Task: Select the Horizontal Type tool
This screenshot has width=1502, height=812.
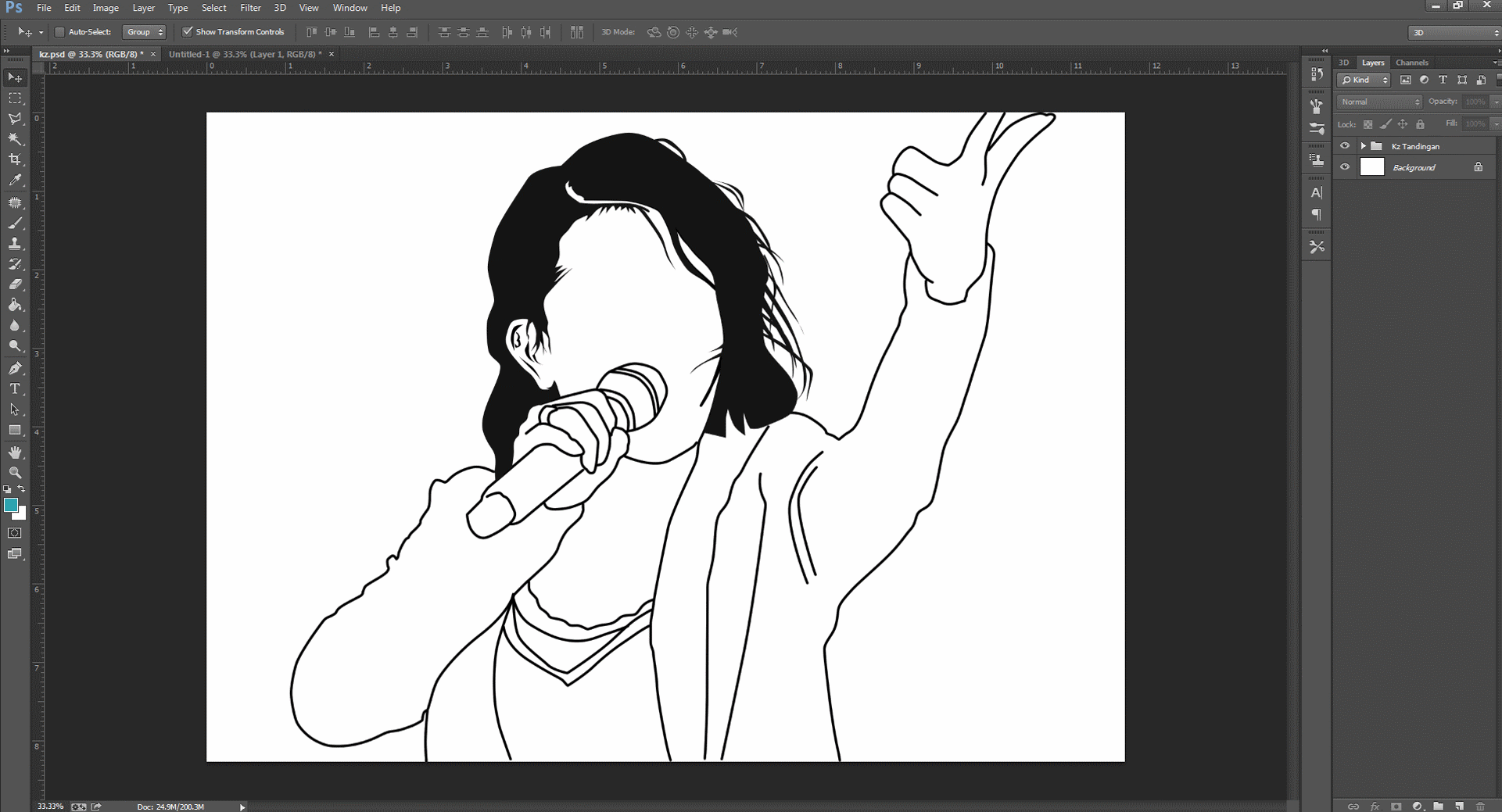Action: pos(15,388)
